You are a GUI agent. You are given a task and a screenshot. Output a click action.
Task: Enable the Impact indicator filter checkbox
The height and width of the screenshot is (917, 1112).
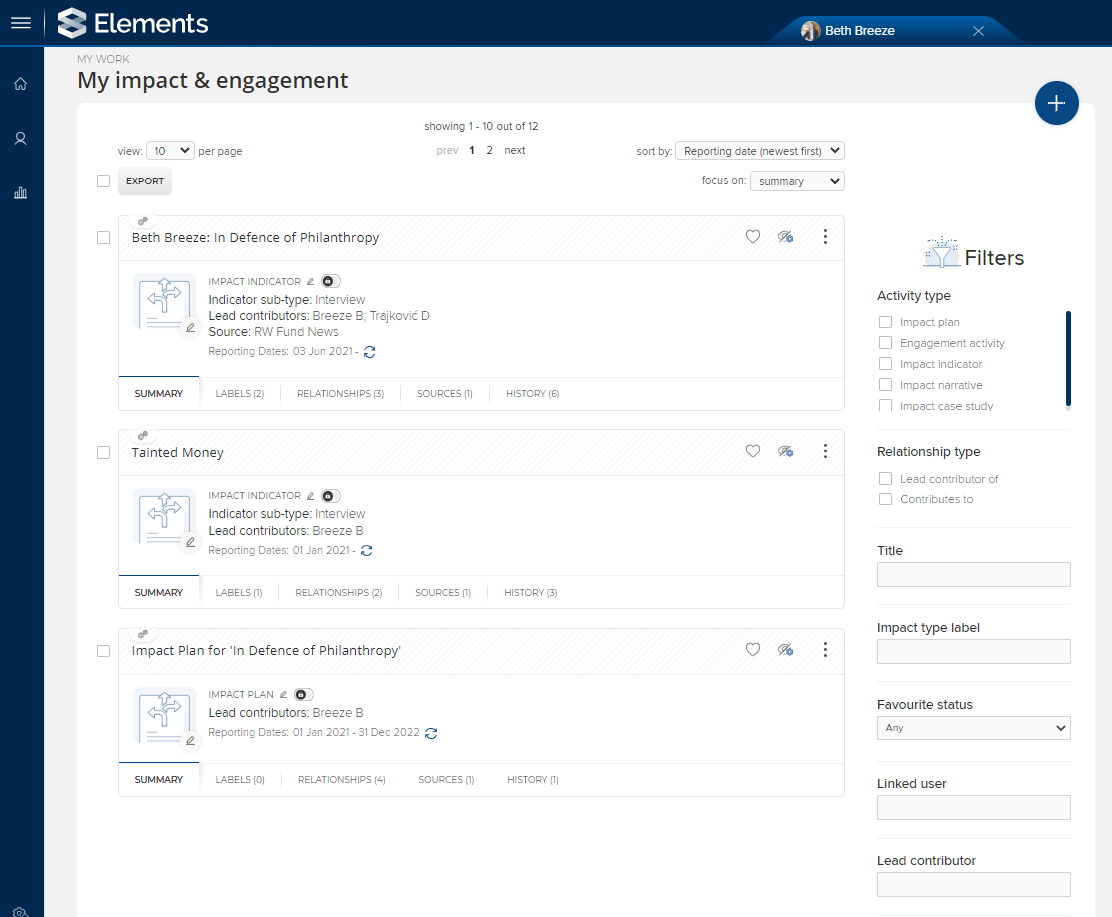pyautogui.click(x=885, y=364)
